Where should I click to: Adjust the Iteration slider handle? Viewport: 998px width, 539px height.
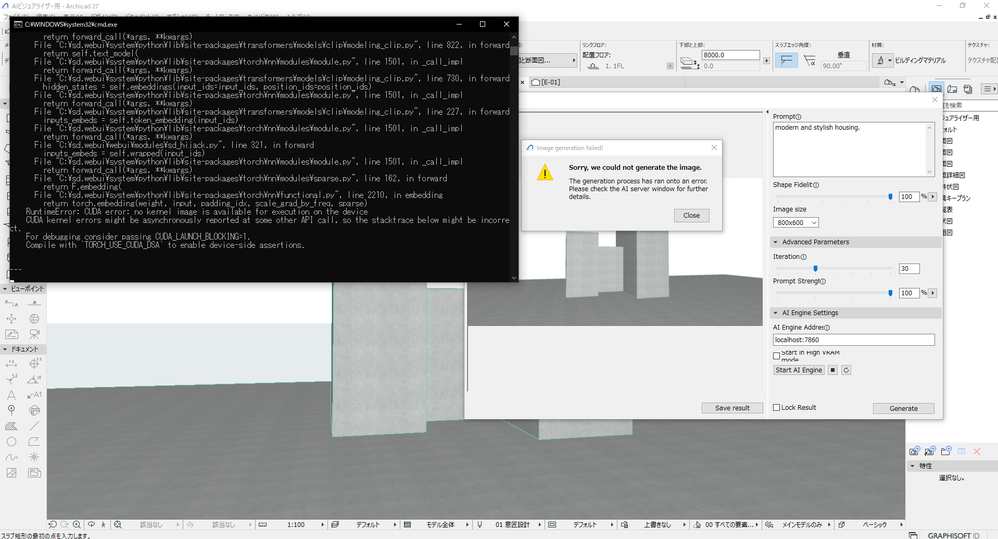pos(815,269)
